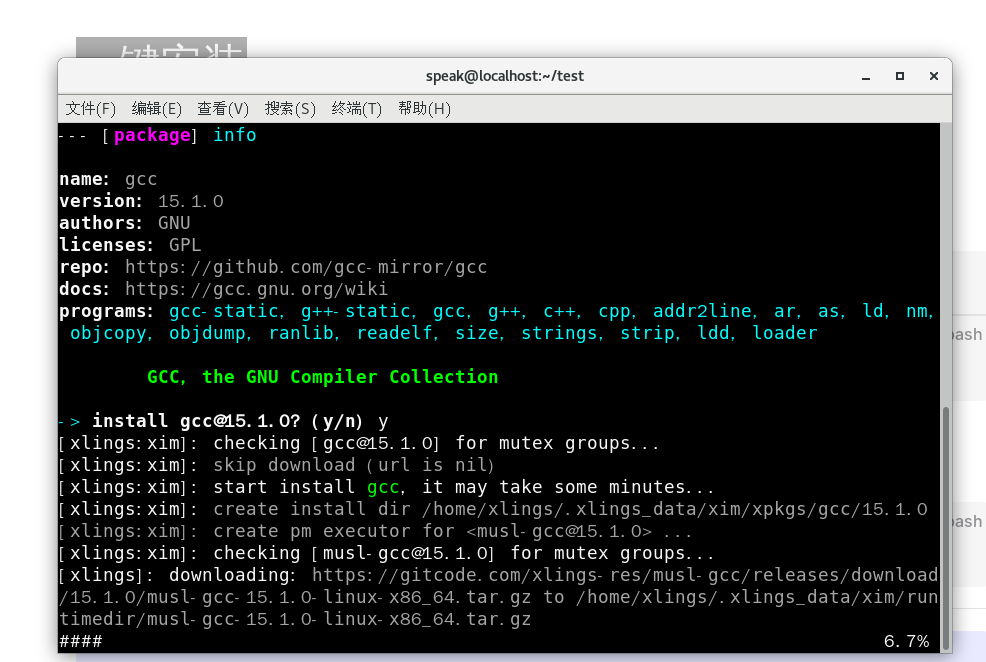Click the "install gcc@15.1.0? (y/n)" prompt
Image resolution: width=986 pixels, height=662 pixels.
(228, 421)
